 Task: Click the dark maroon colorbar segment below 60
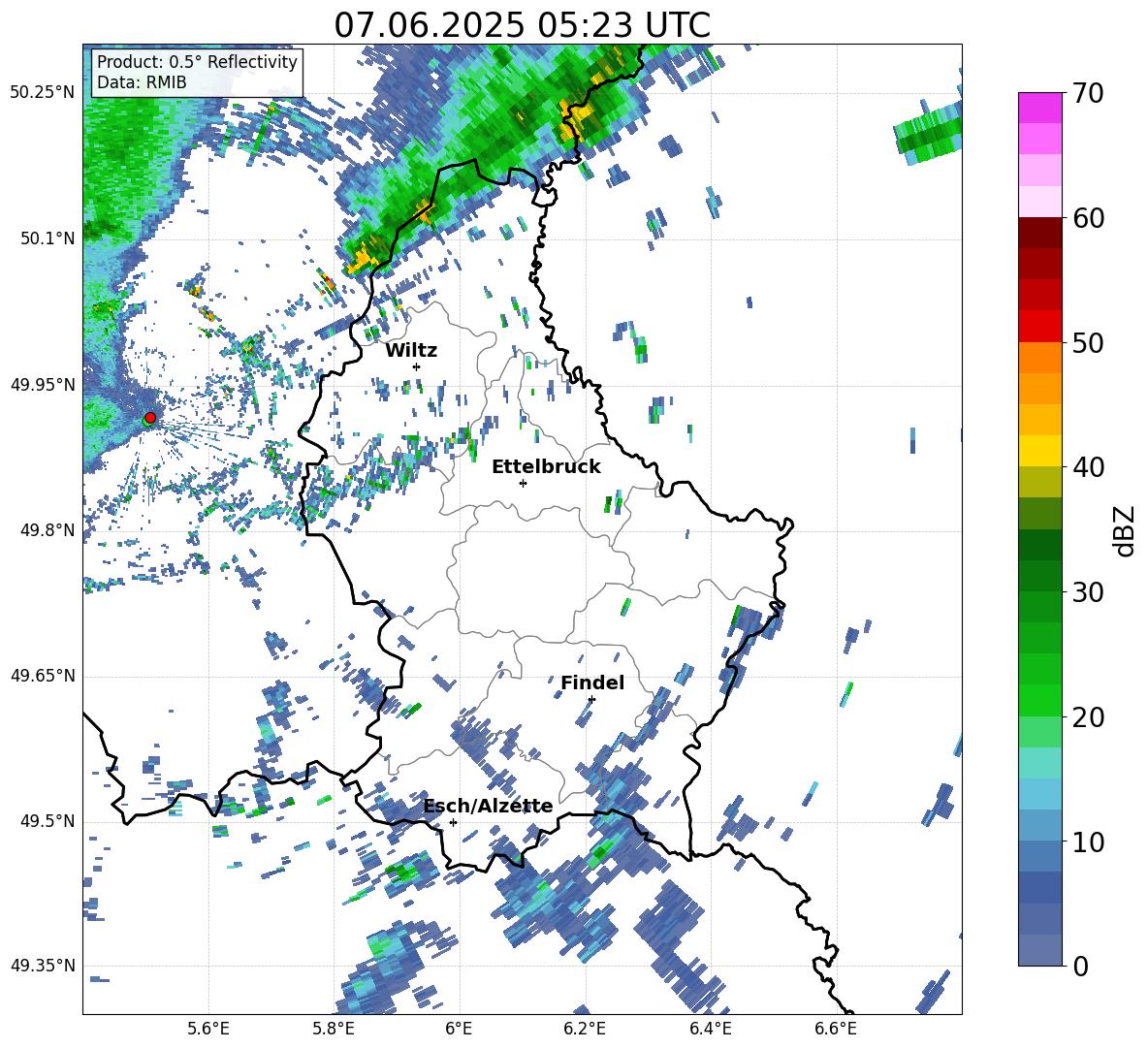coord(1039,233)
